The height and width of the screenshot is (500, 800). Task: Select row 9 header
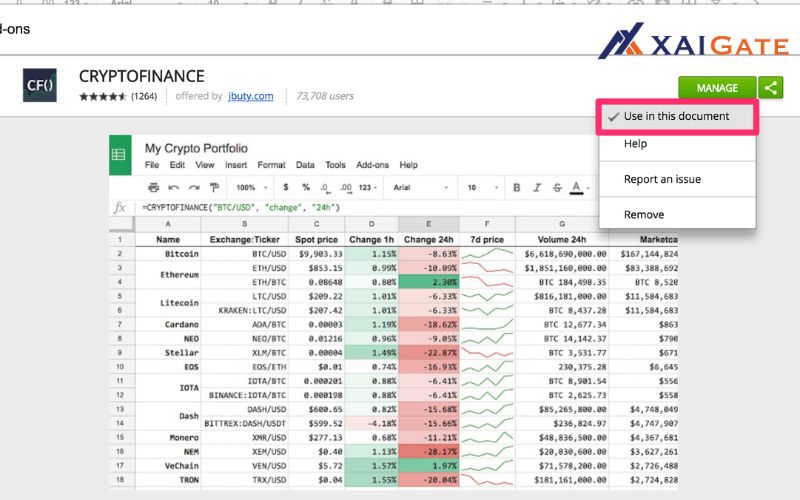pos(120,353)
